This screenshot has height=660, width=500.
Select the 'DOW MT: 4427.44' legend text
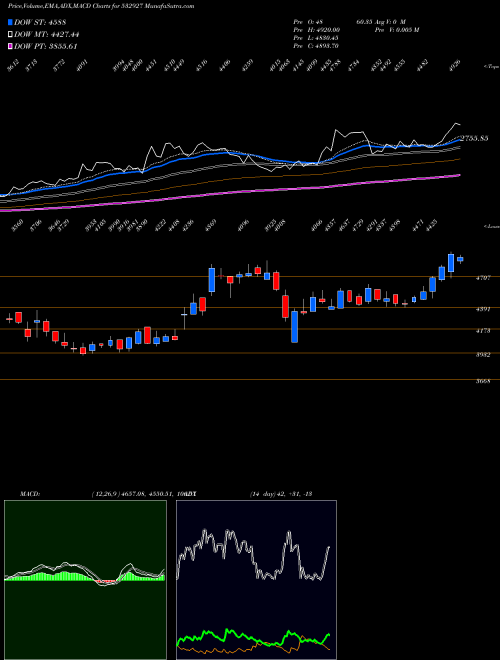47,35
